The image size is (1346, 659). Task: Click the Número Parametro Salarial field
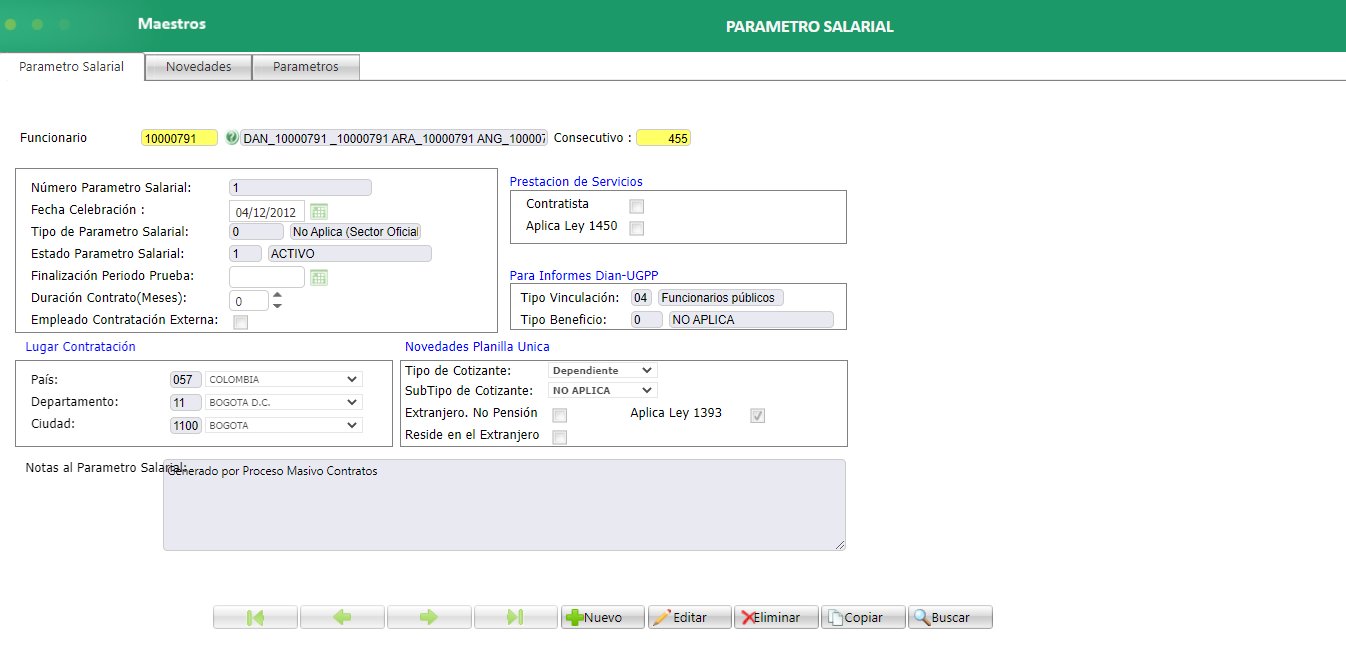click(x=300, y=187)
